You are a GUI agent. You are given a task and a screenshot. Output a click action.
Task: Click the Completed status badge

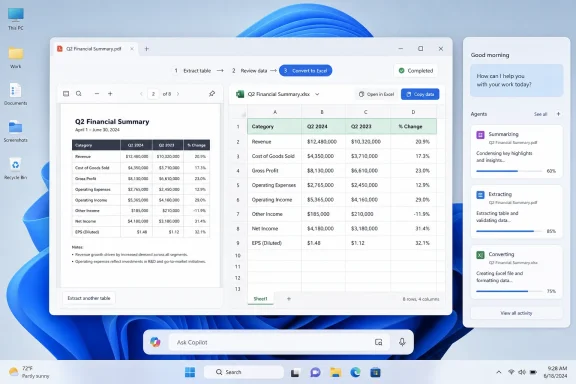click(416, 71)
